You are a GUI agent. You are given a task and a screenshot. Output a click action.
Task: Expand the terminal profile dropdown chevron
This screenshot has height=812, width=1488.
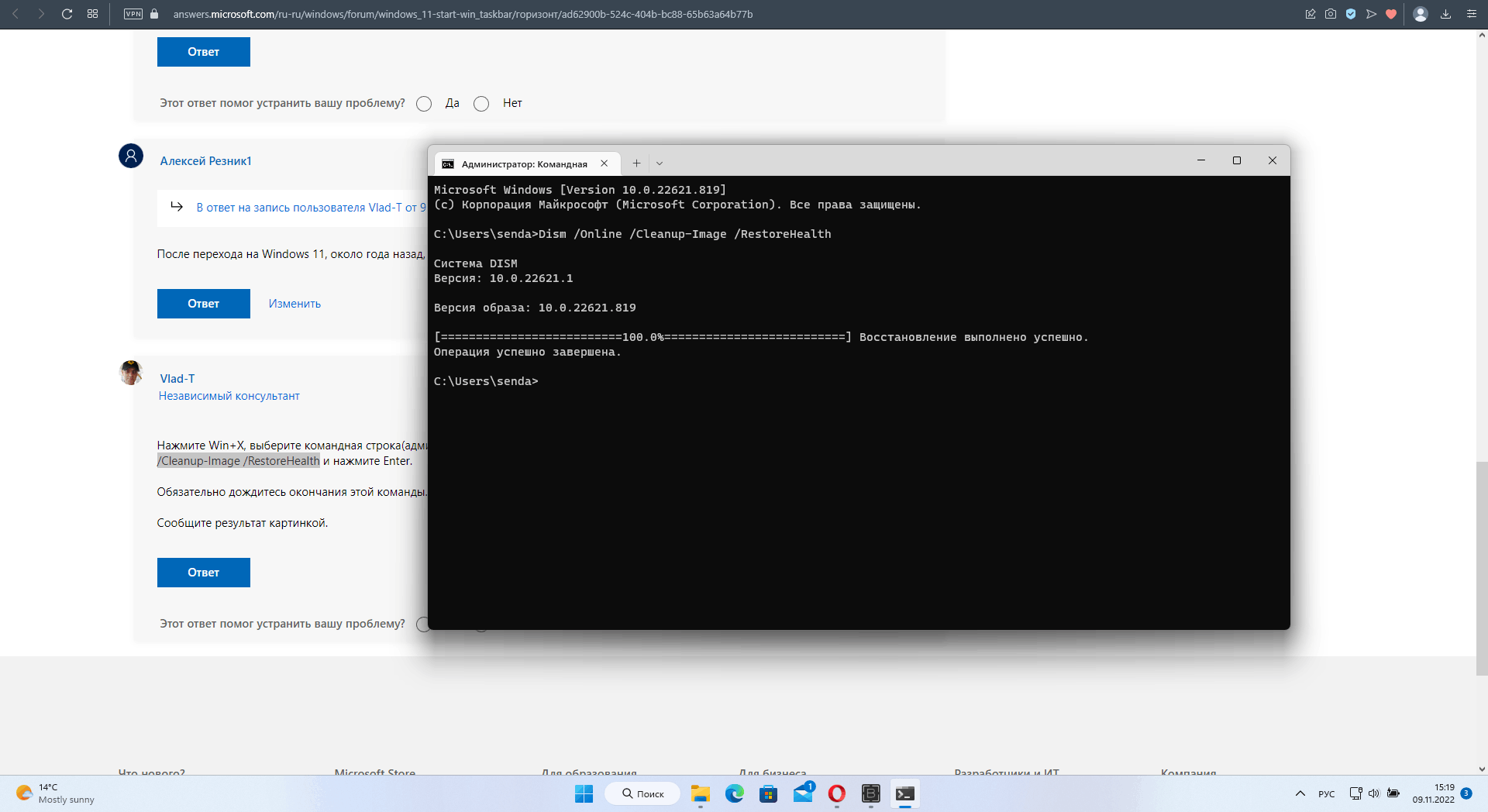[660, 163]
